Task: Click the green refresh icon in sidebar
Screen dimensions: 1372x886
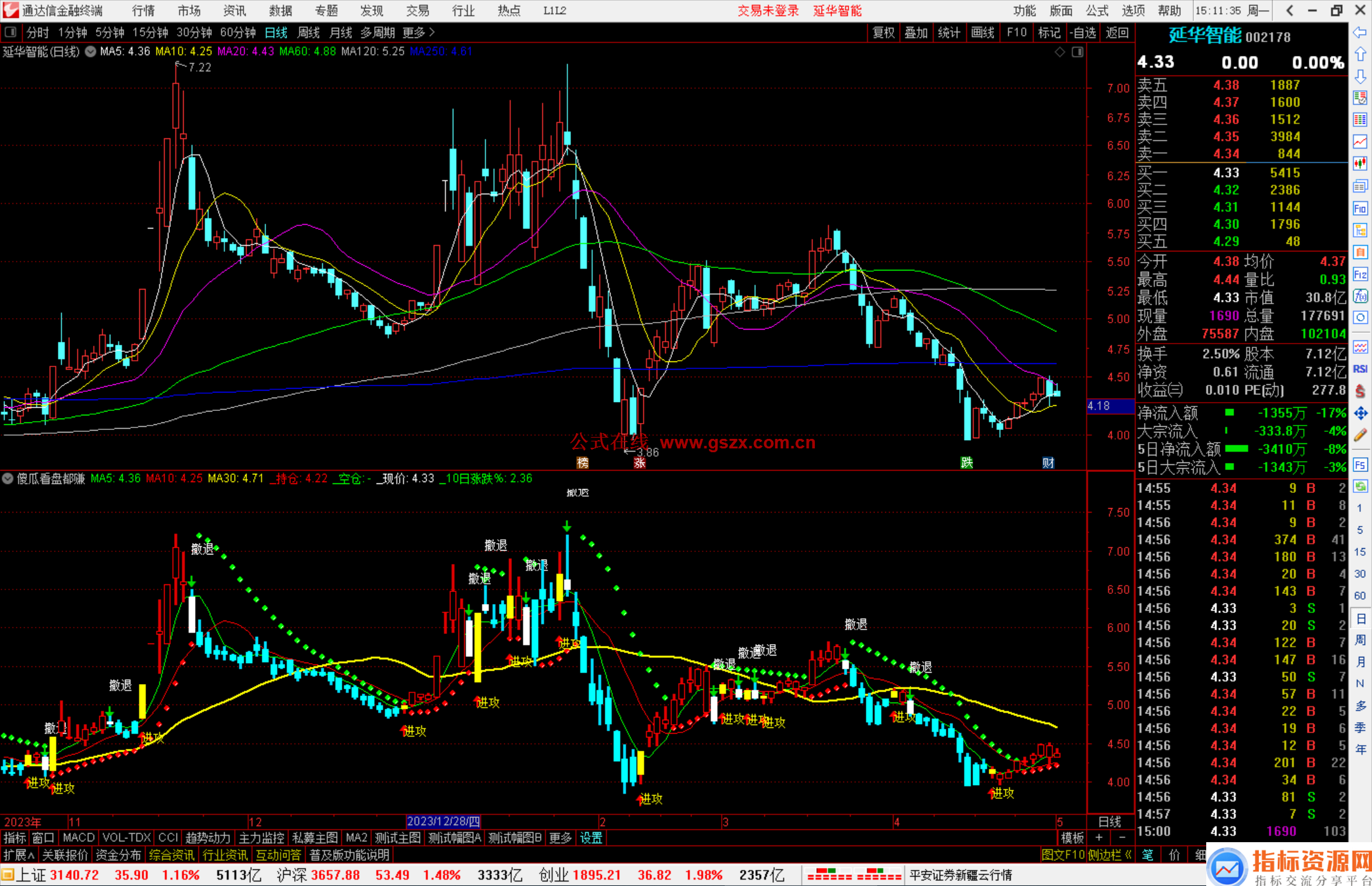Action: (1360, 487)
